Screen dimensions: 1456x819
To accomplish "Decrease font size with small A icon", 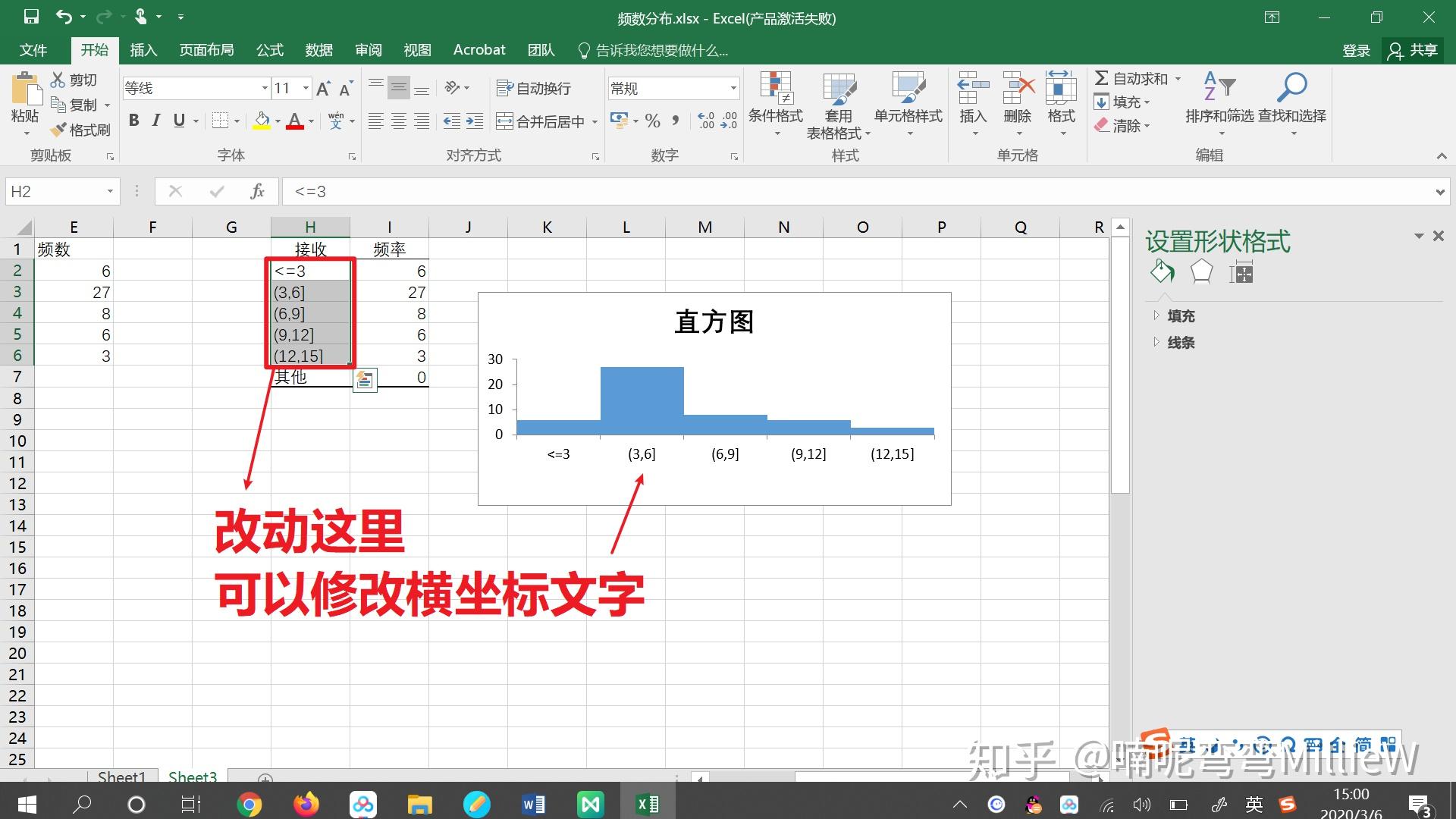I will (346, 89).
